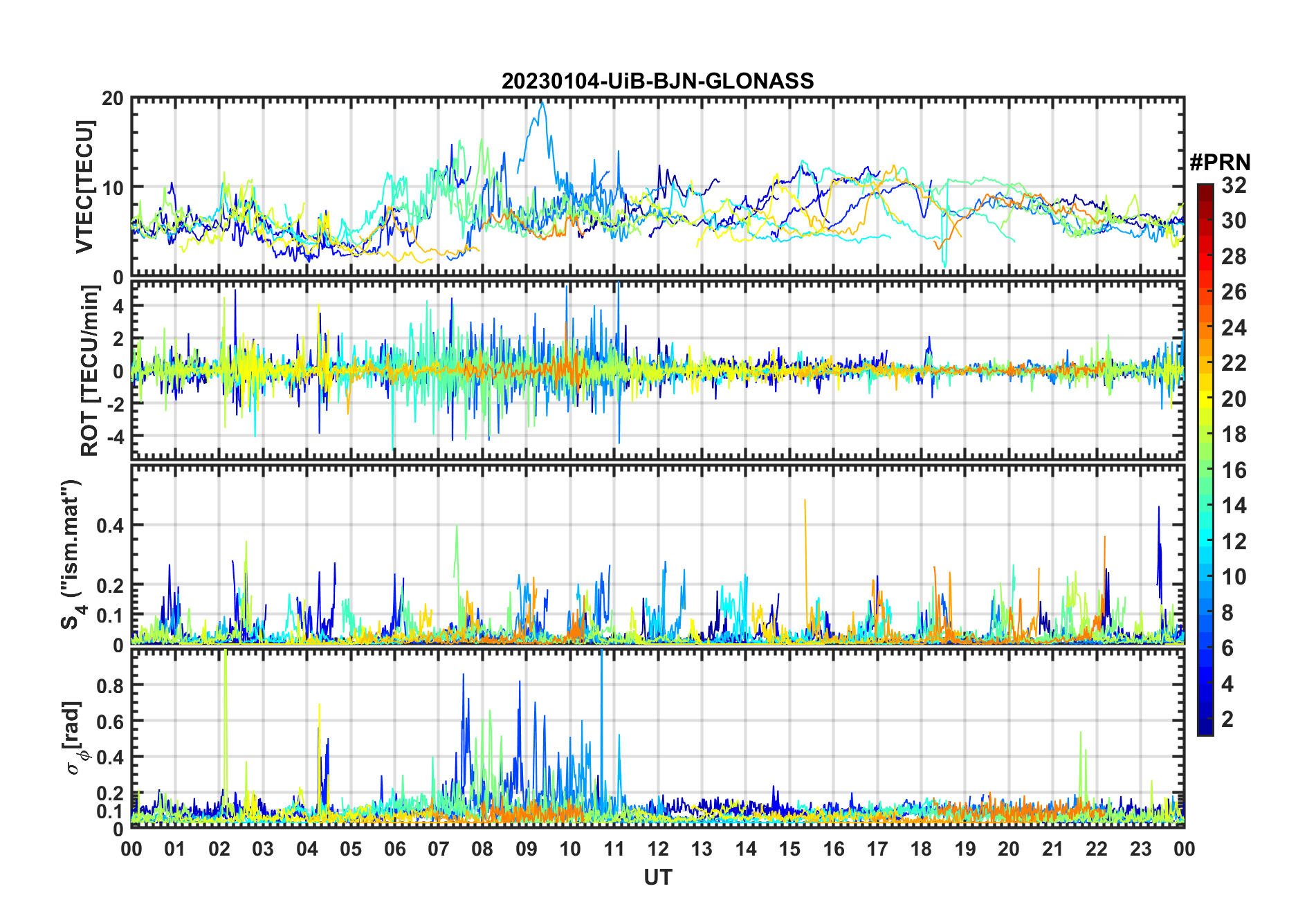Select the 18 hour tick on the UT axis
Screen dimensions: 1316x920
pos(921,849)
